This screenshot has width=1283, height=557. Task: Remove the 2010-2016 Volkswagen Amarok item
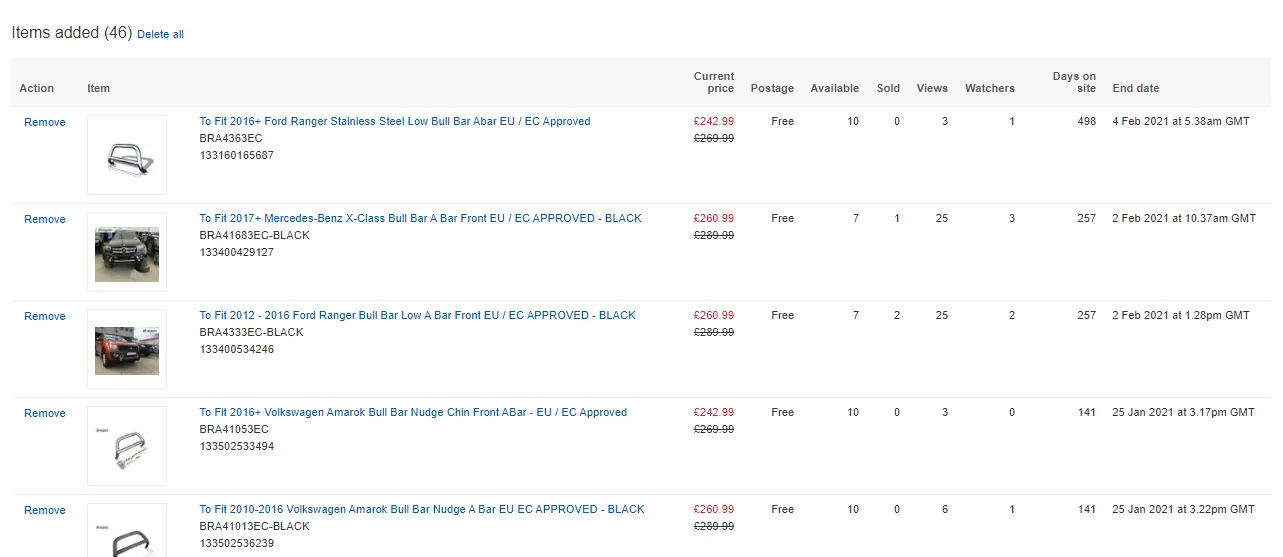pyautogui.click(x=45, y=510)
